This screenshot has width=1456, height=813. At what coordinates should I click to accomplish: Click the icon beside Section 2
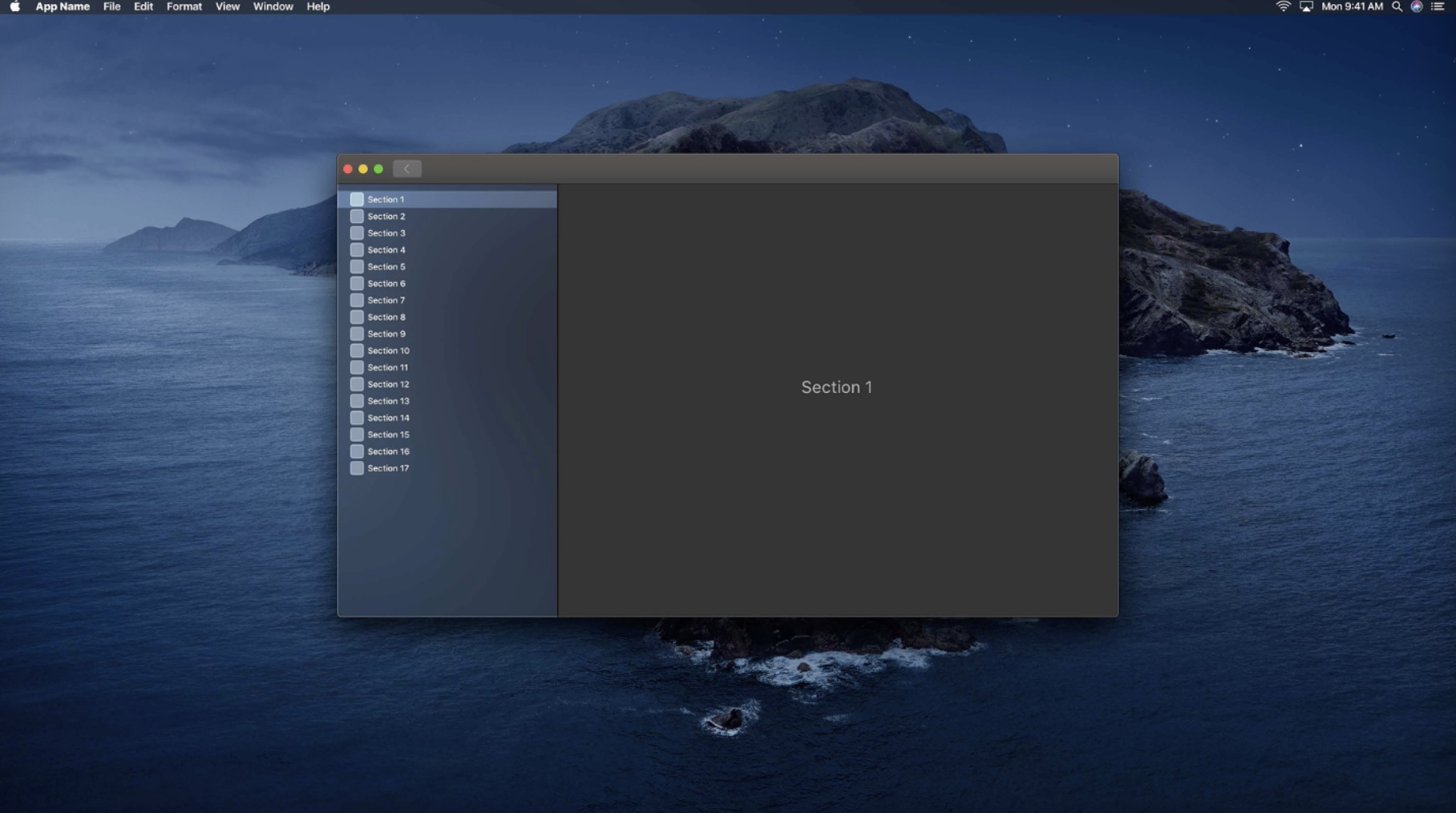click(357, 216)
